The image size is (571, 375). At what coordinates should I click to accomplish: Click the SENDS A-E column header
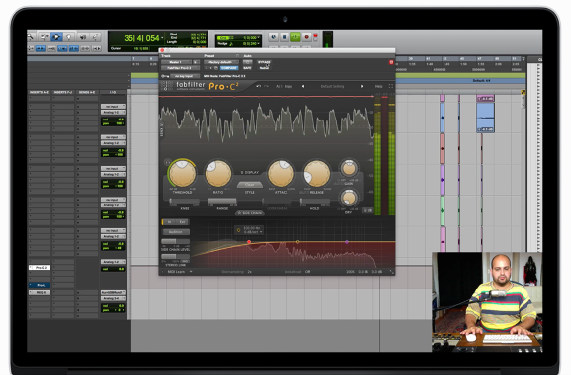coord(87,92)
